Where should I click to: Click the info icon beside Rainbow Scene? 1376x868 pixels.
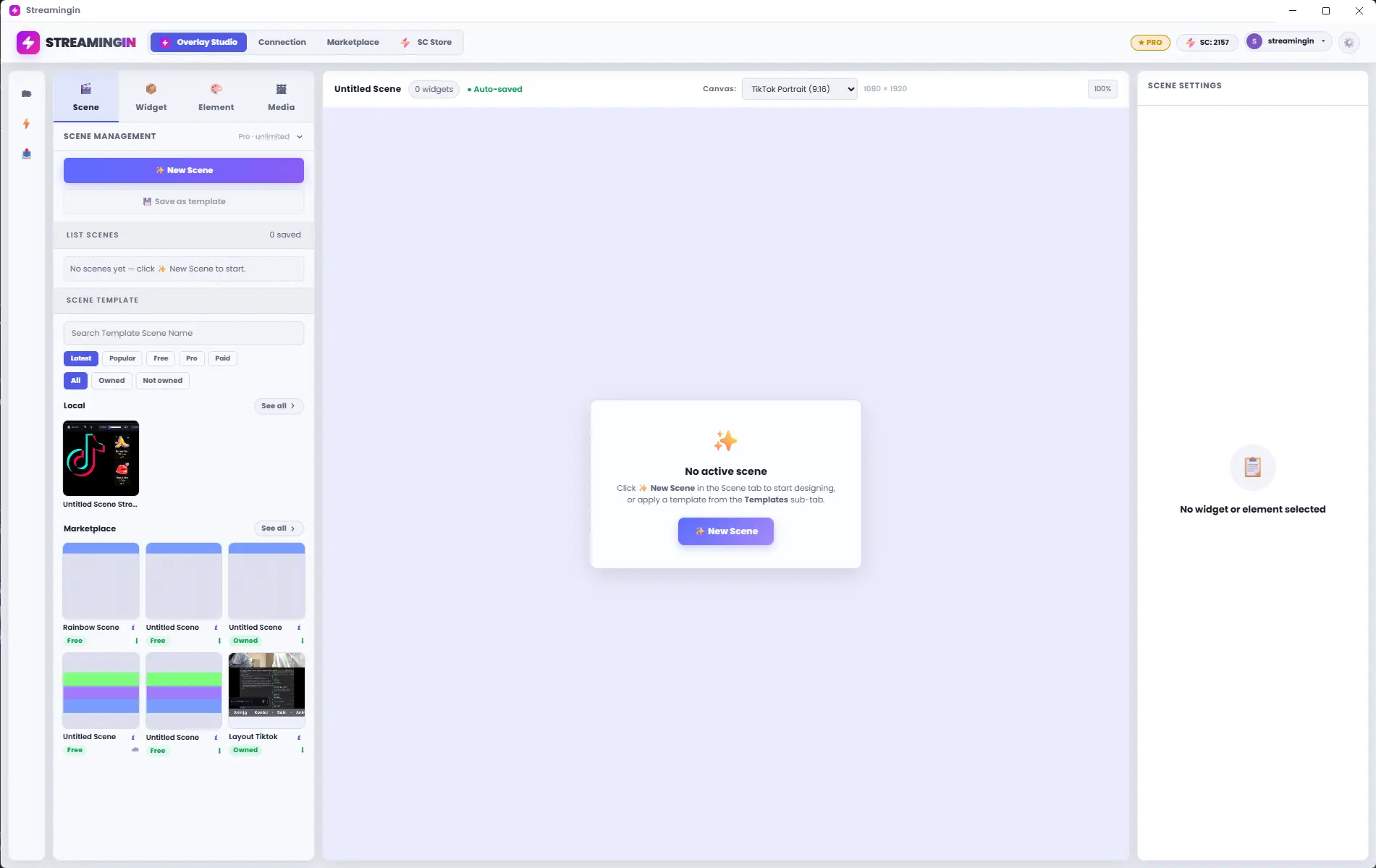(133, 628)
